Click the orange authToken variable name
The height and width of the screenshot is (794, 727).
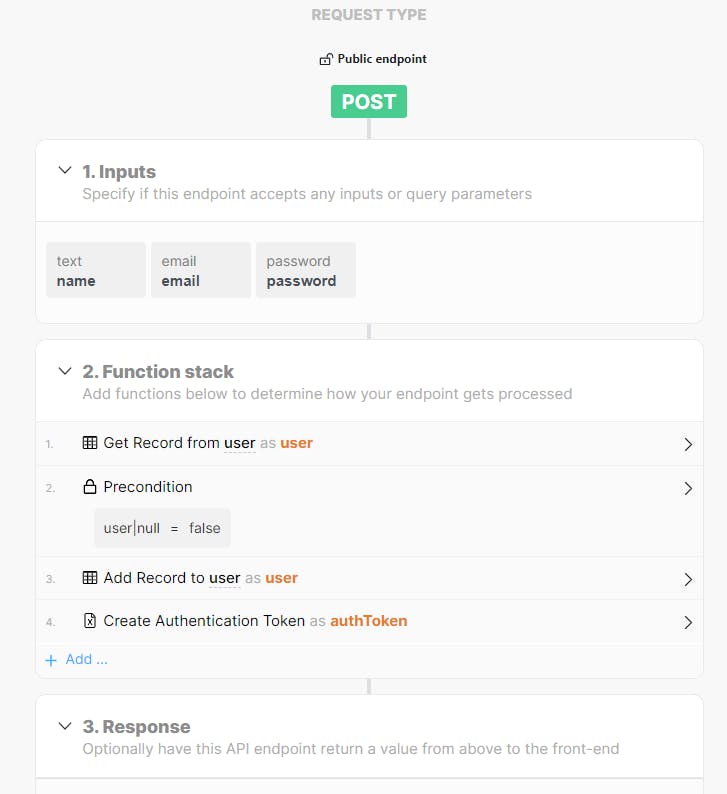pyautogui.click(x=369, y=621)
